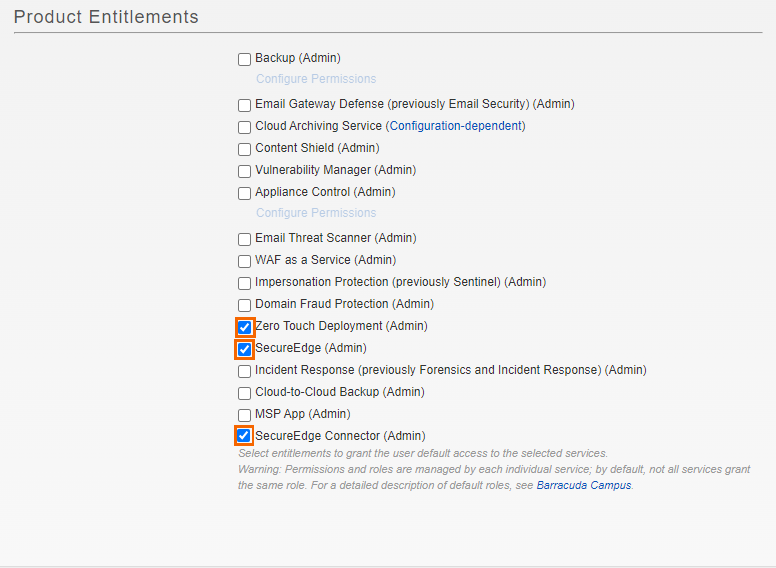Tick WAF as a Service checkbox

tap(244, 261)
